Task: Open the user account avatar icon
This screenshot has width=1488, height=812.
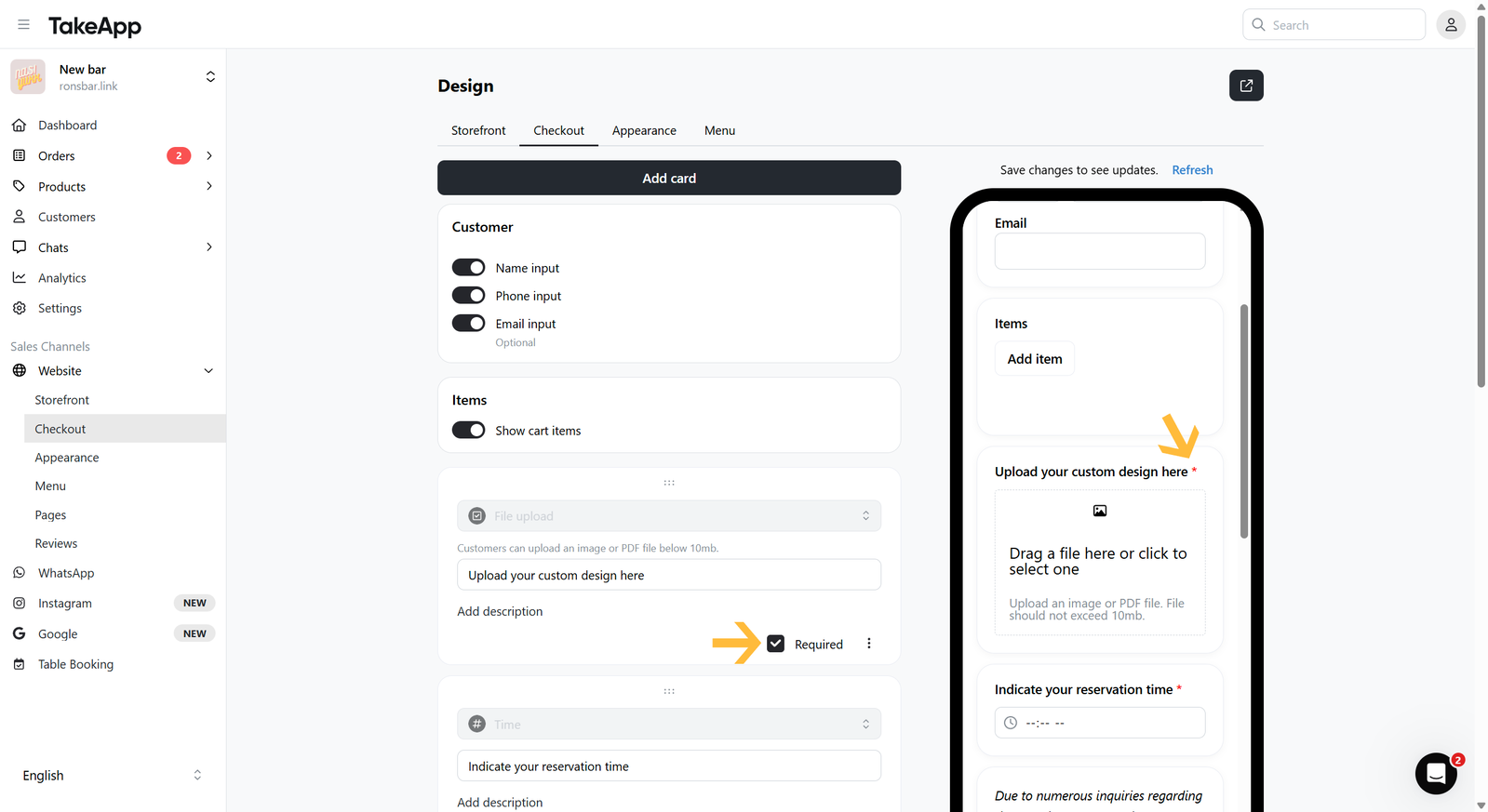Action: (x=1451, y=25)
